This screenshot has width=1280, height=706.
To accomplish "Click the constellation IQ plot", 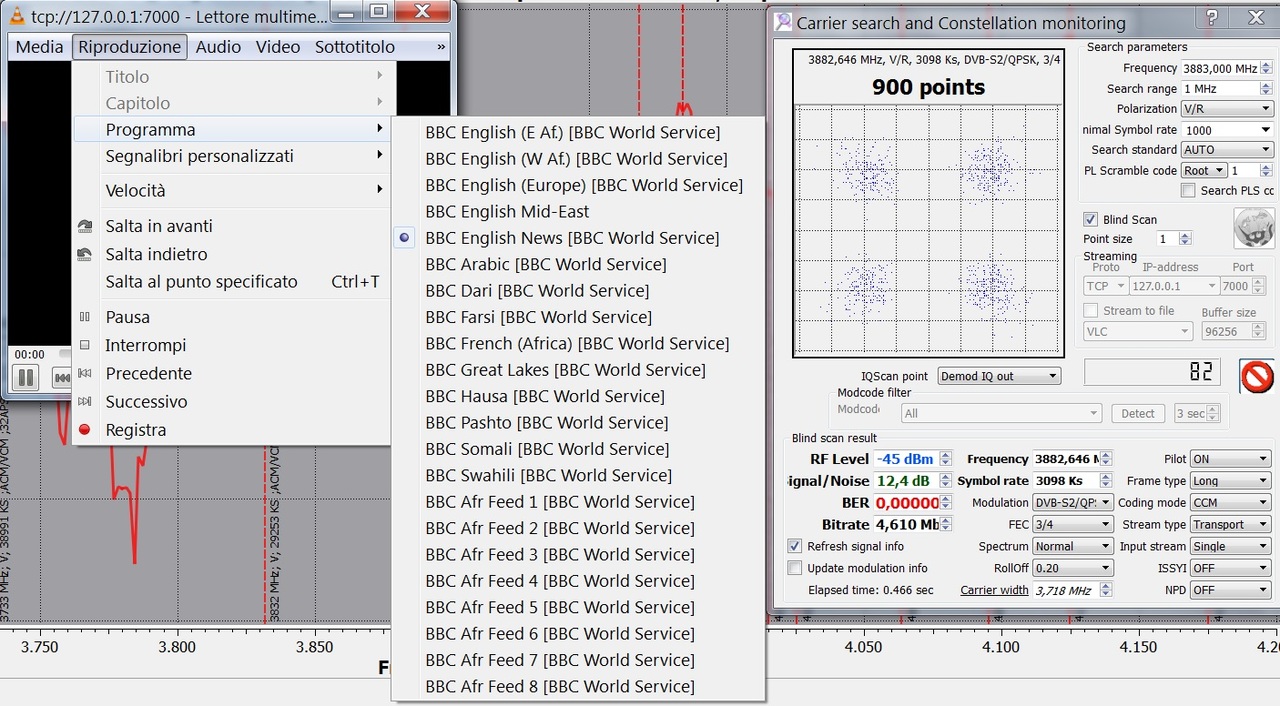I will pyautogui.click(x=928, y=230).
